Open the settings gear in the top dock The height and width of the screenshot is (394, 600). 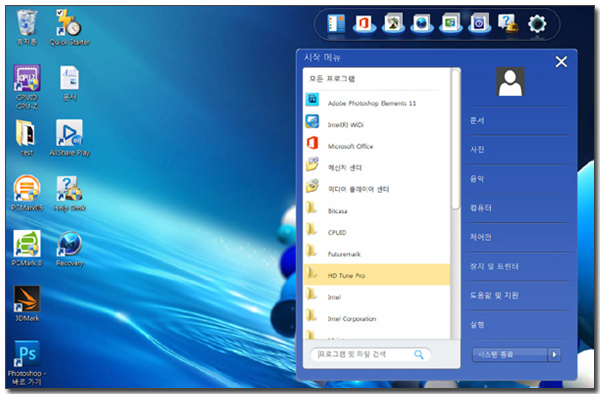(x=537, y=24)
